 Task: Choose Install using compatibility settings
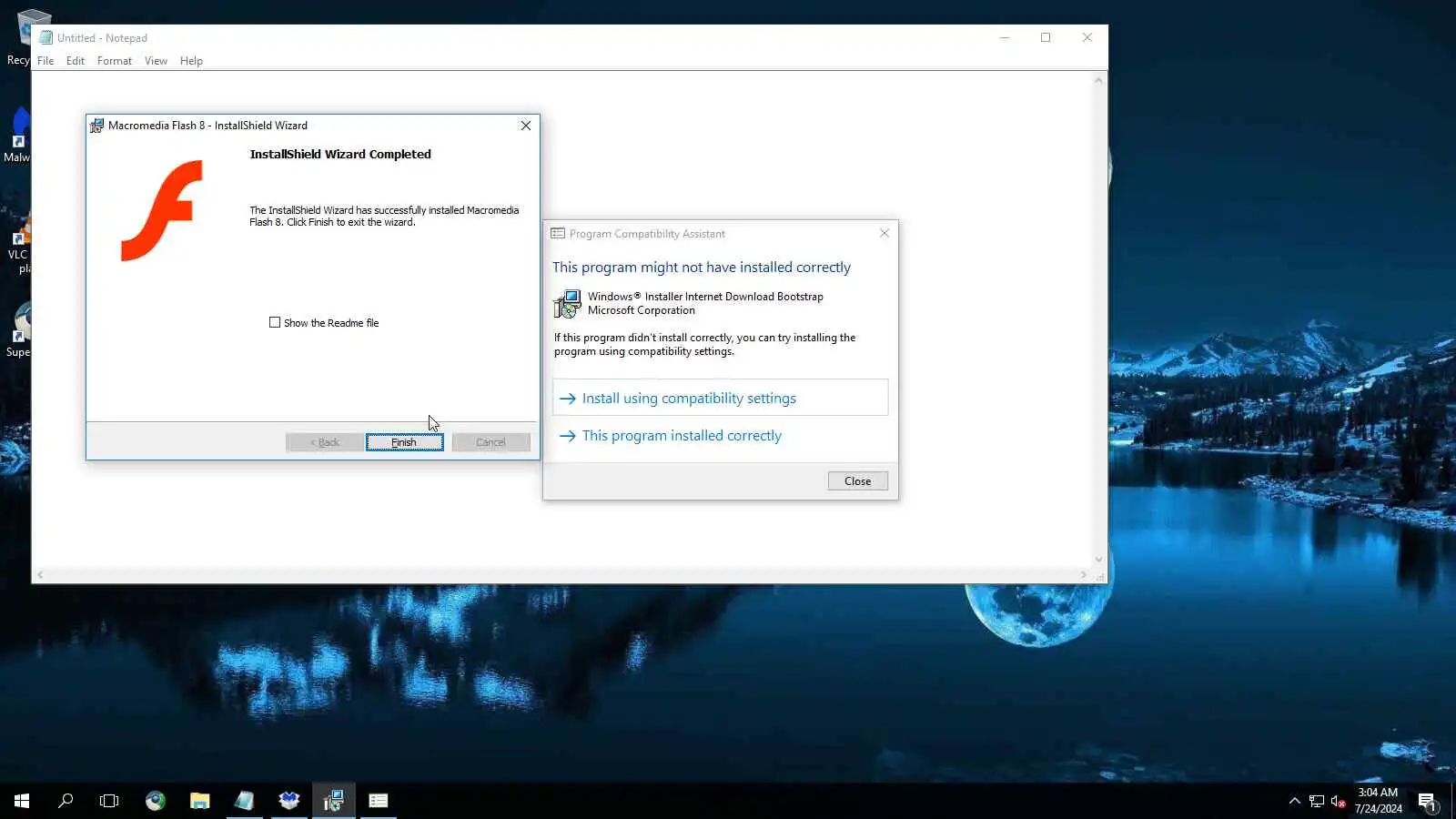[x=720, y=398]
